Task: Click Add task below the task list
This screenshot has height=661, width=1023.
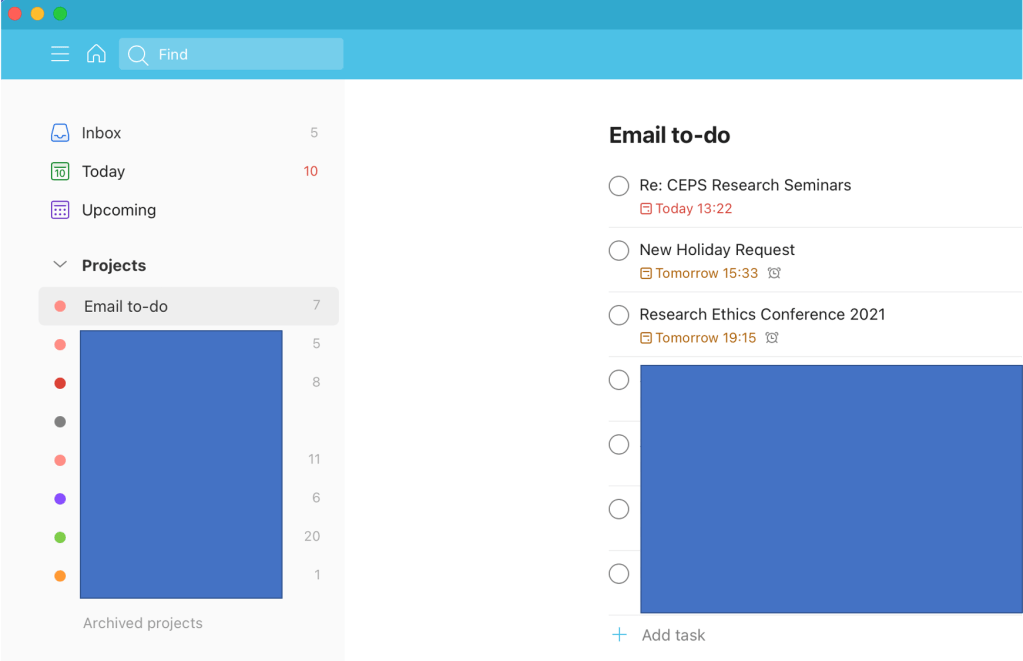Action: (x=671, y=635)
